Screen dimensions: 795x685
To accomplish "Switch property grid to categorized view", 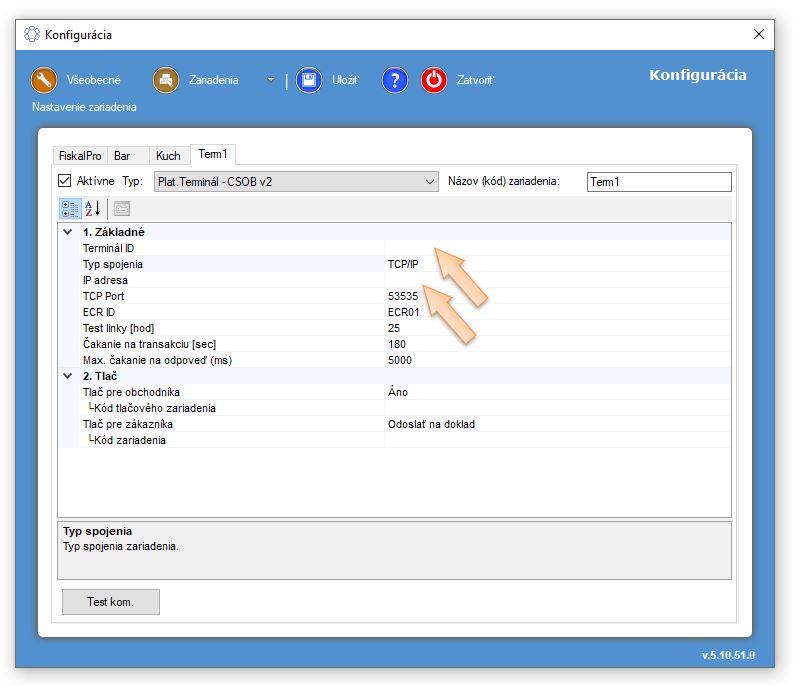I will point(70,208).
